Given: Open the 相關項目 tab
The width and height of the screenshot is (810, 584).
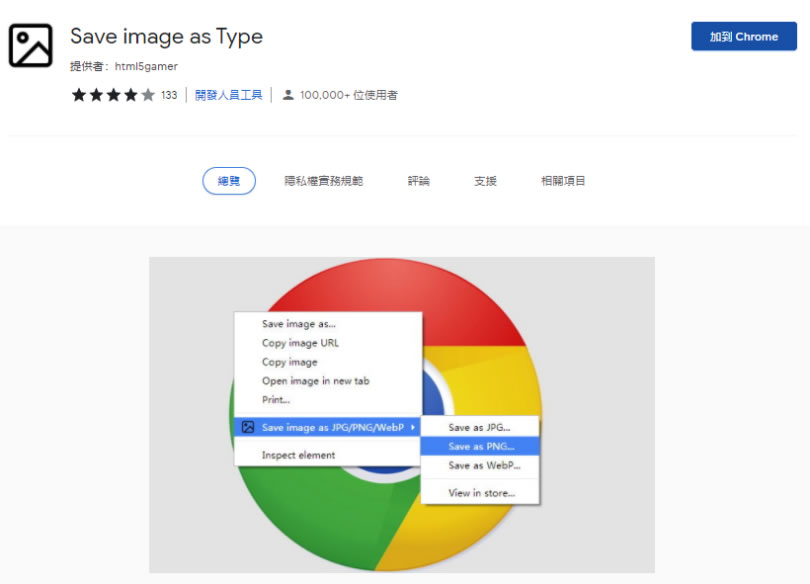Looking at the screenshot, I should (563, 181).
